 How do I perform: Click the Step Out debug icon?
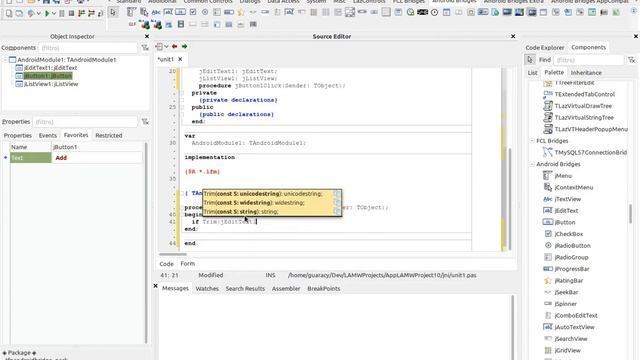pos(100,13)
